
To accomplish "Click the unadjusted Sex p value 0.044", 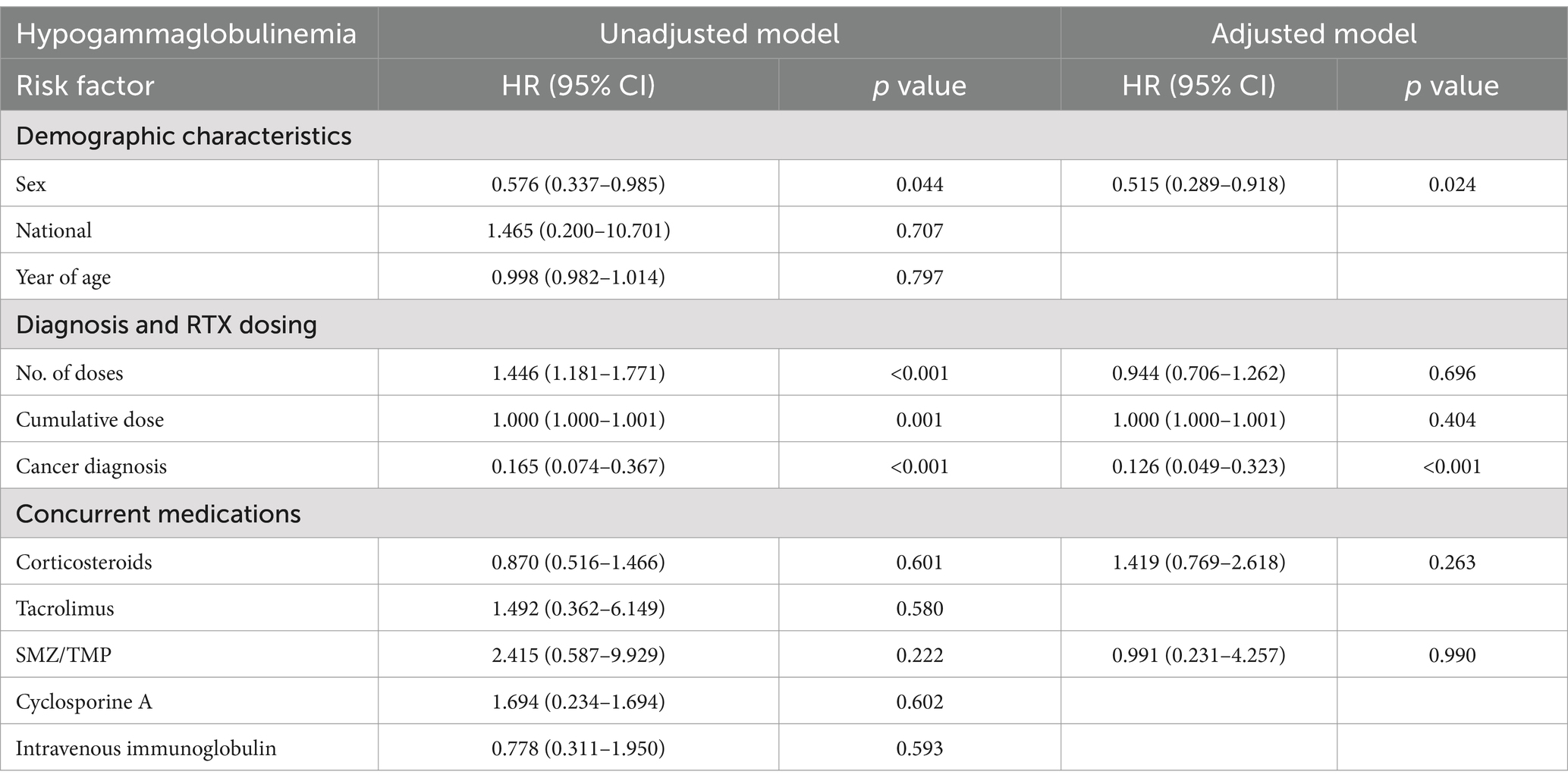I will [919, 184].
